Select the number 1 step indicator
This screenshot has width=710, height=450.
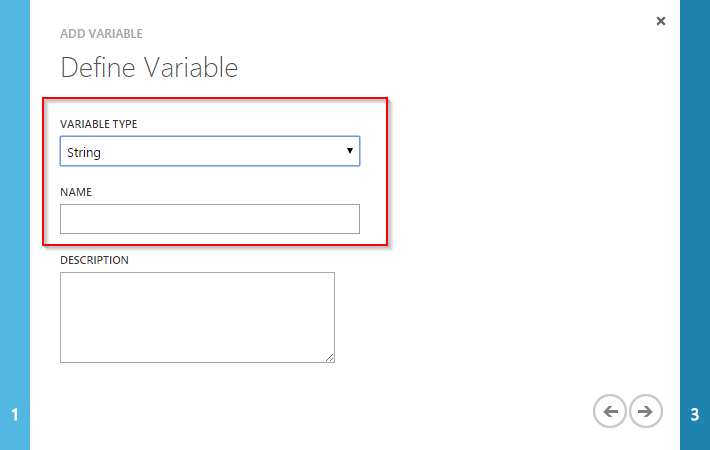coord(14,413)
